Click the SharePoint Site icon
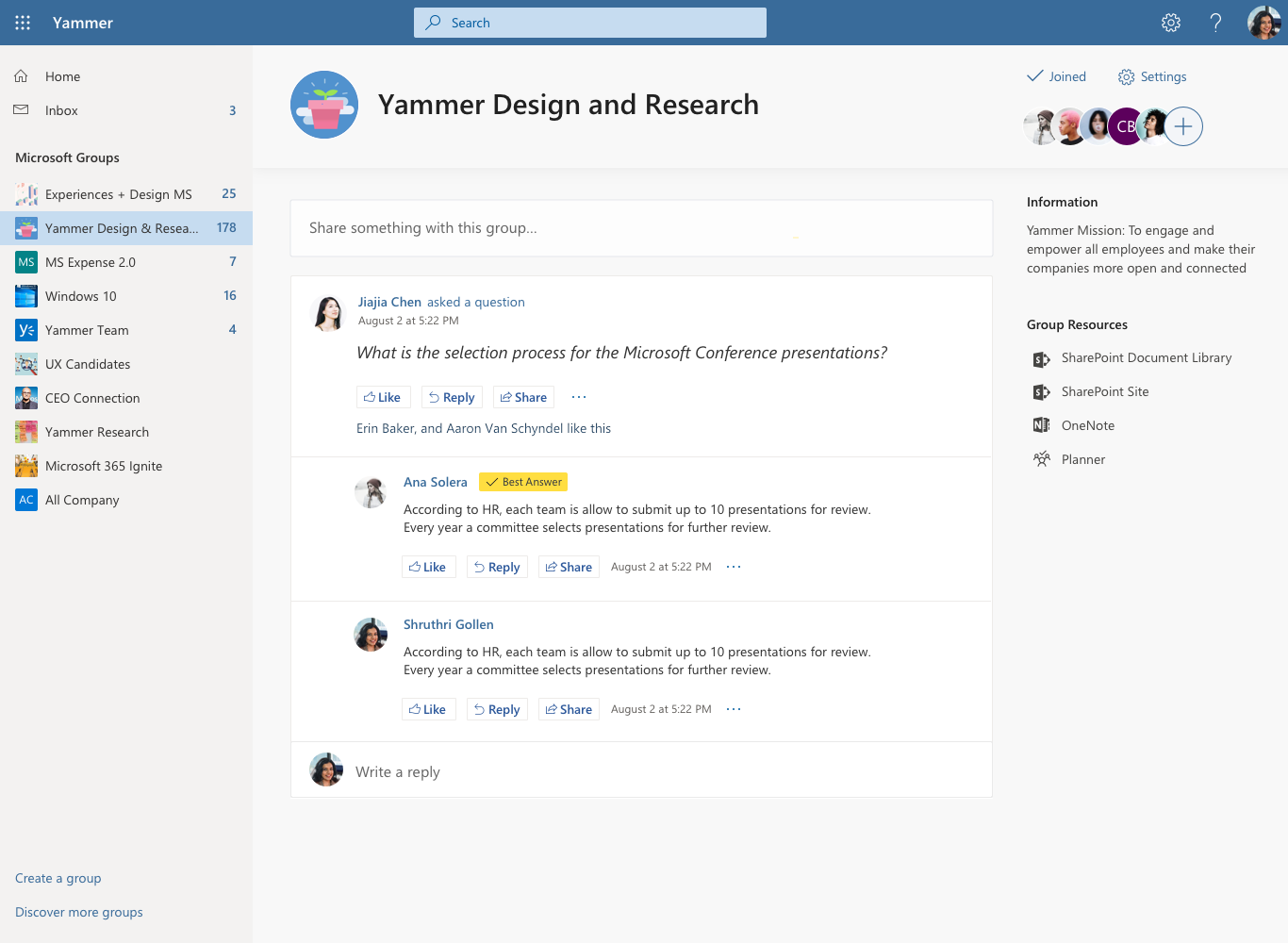1288x943 pixels. pyautogui.click(x=1041, y=392)
